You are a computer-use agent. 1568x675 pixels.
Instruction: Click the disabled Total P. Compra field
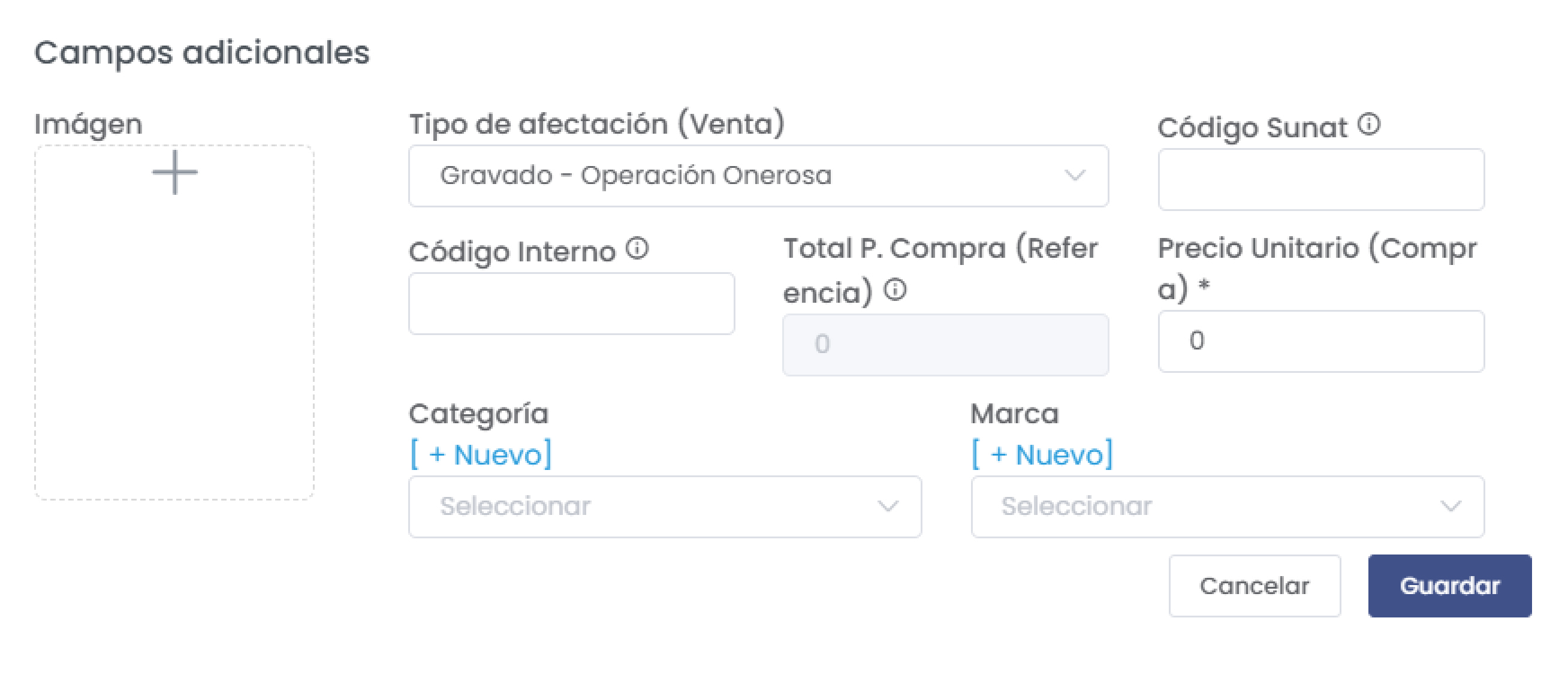click(x=945, y=345)
